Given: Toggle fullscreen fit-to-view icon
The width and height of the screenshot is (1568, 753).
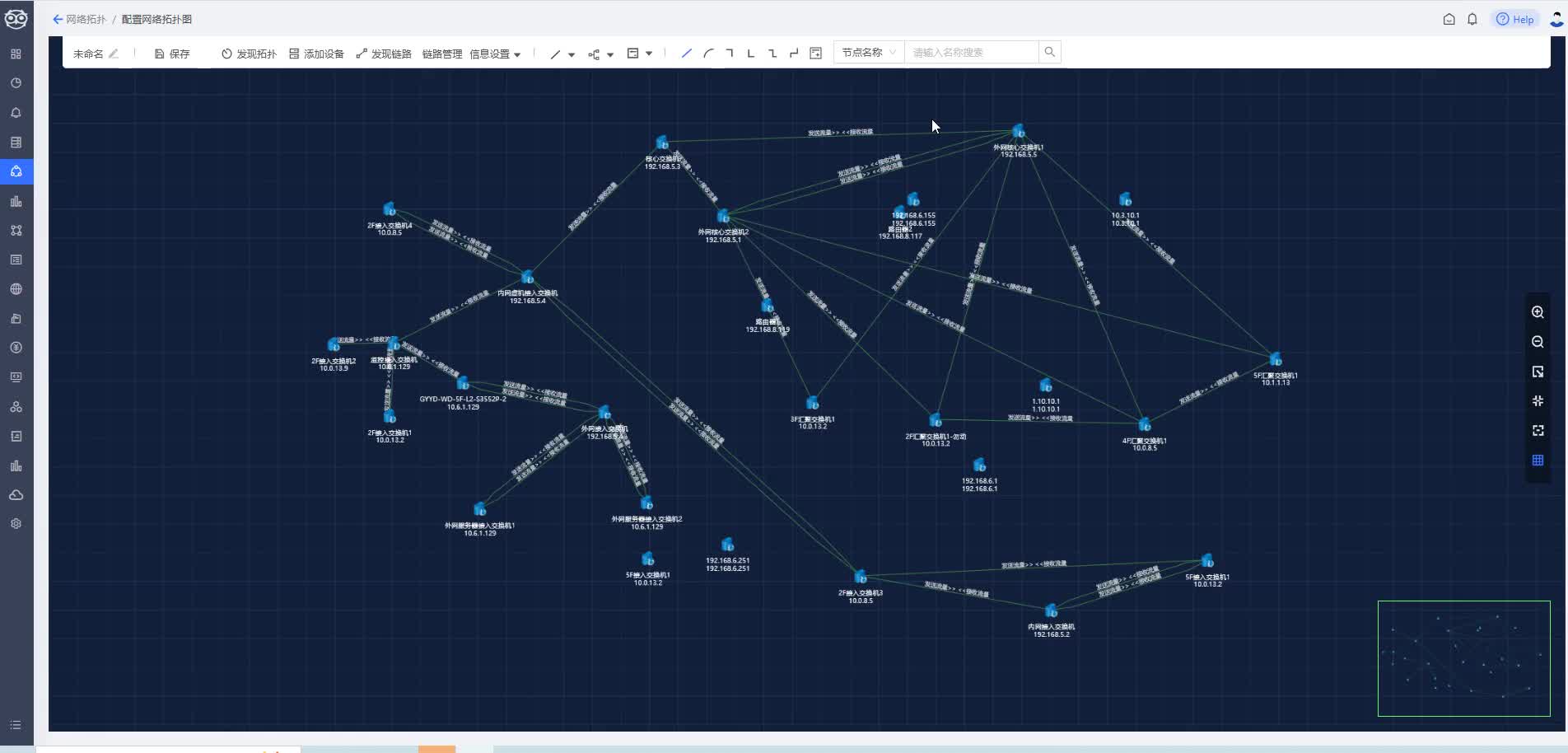Looking at the screenshot, I should point(1537,431).
